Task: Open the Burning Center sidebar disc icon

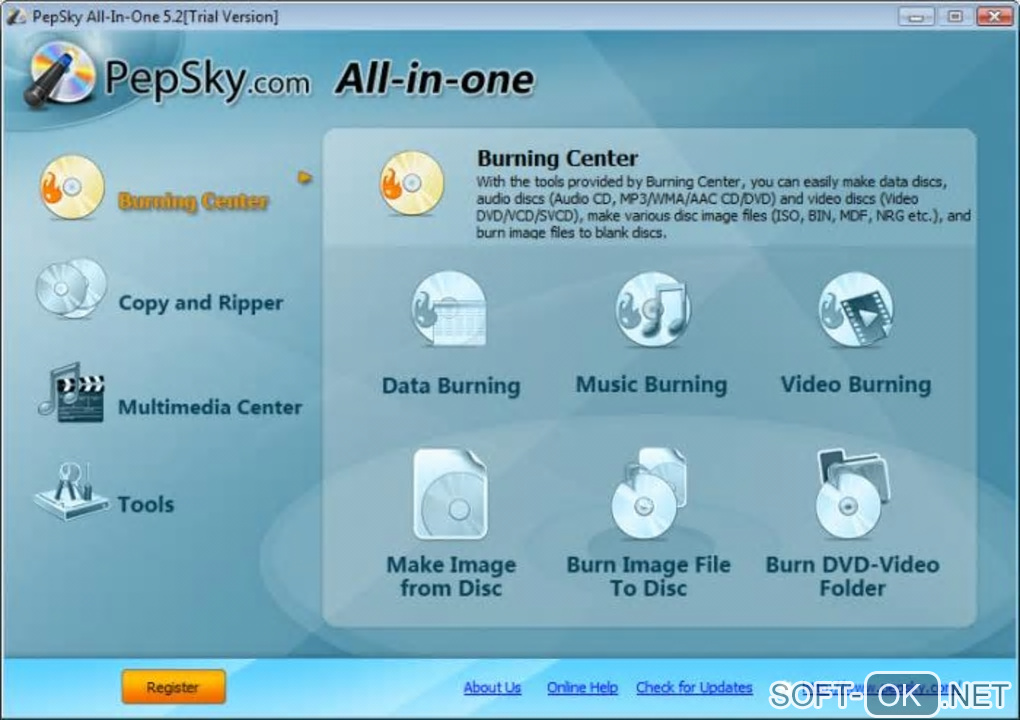Action: coord(72,188)
